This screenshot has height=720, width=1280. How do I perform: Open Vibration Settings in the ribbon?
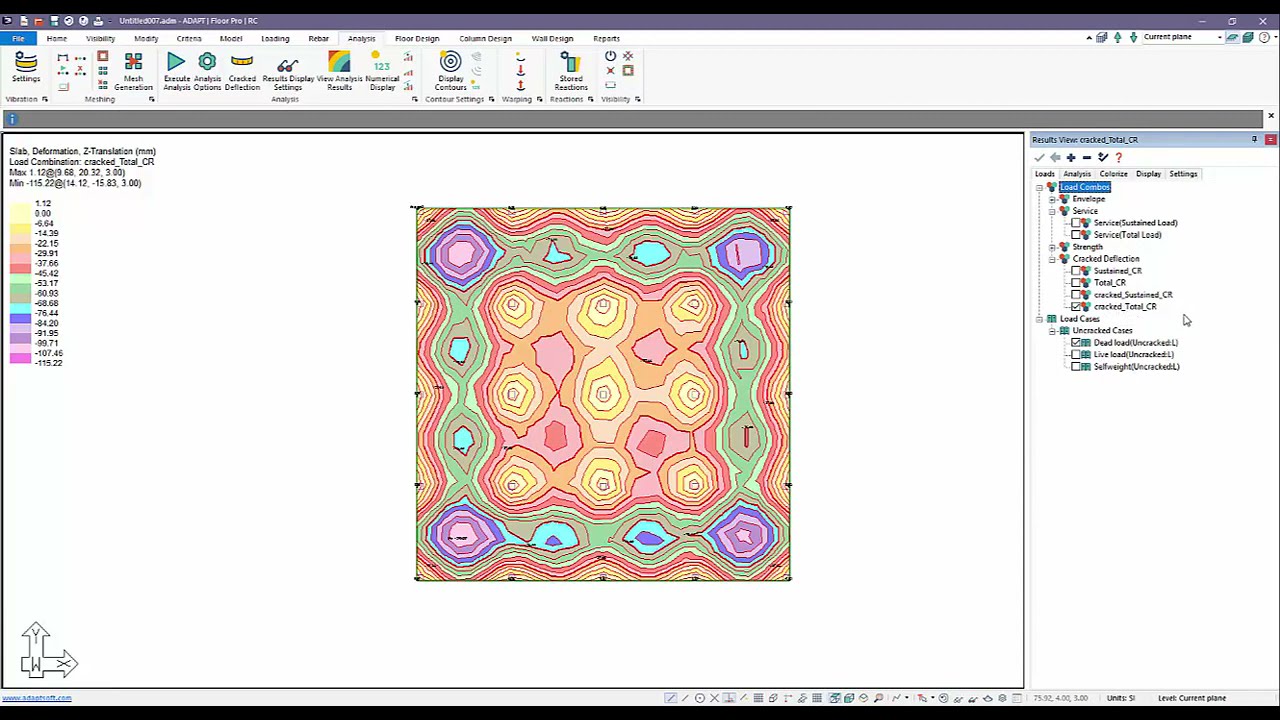point(26,68)
